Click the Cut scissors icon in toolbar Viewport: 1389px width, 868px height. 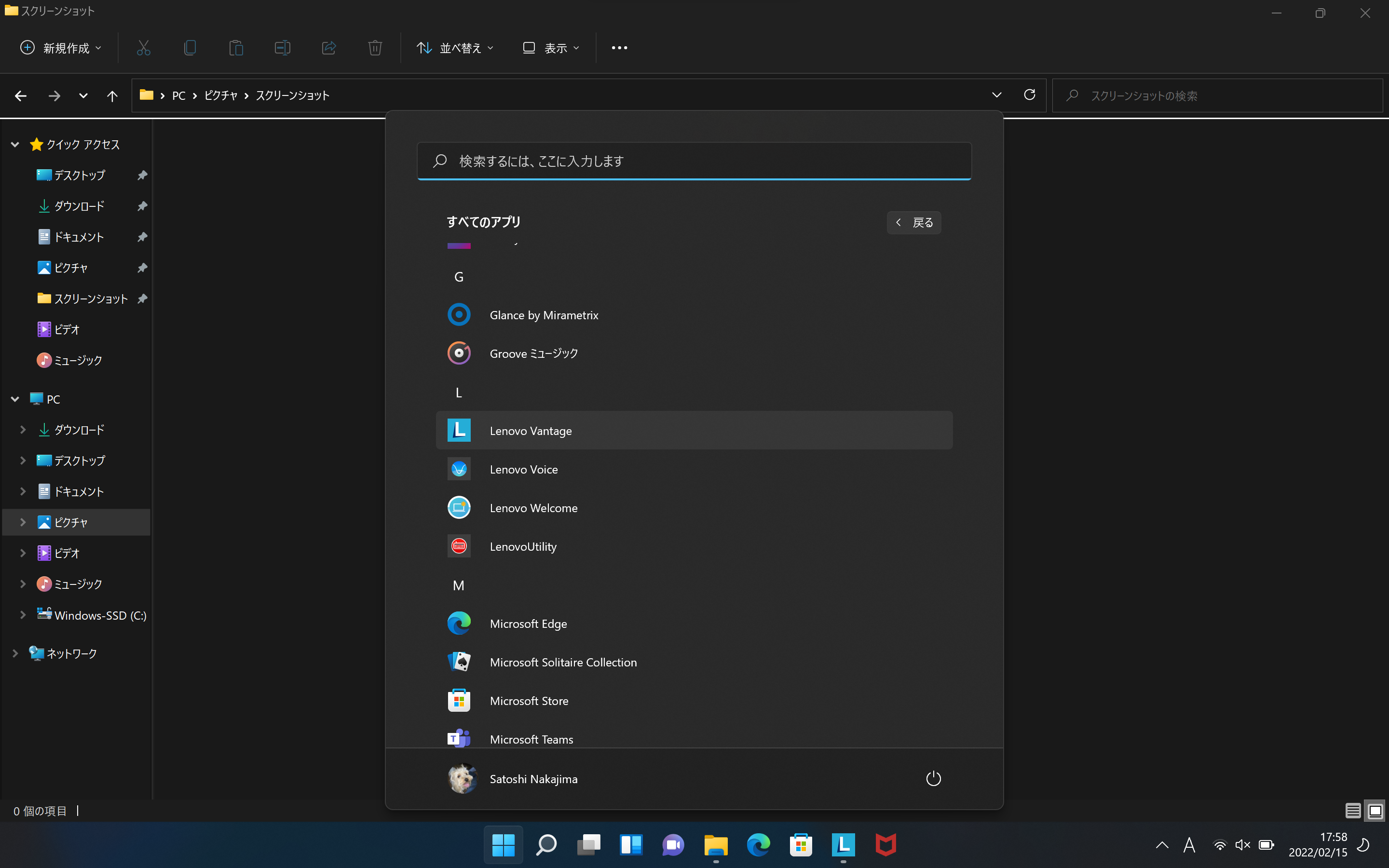[144, 48]
